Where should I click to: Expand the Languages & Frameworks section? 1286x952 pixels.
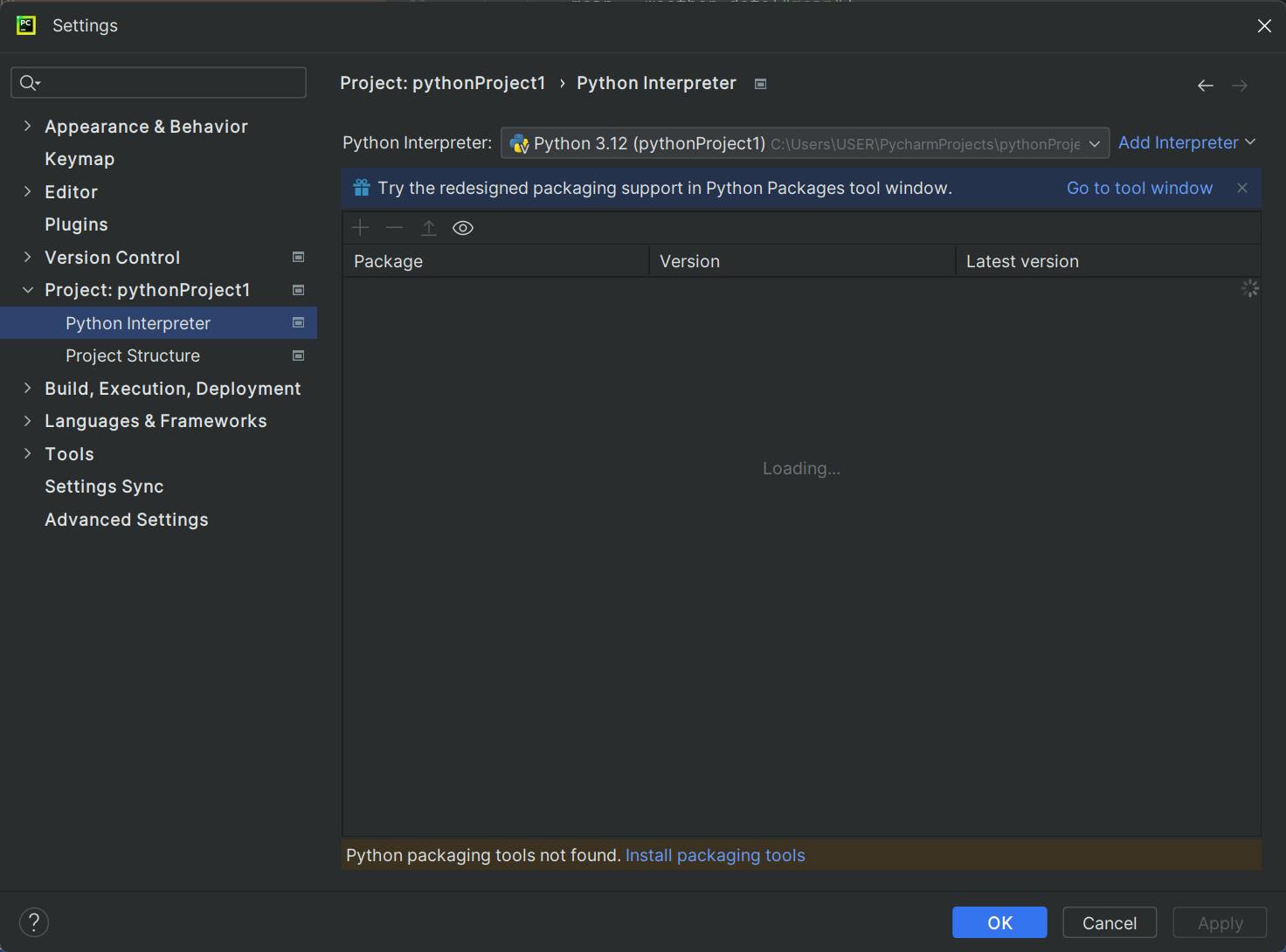[x=27, y=421]
